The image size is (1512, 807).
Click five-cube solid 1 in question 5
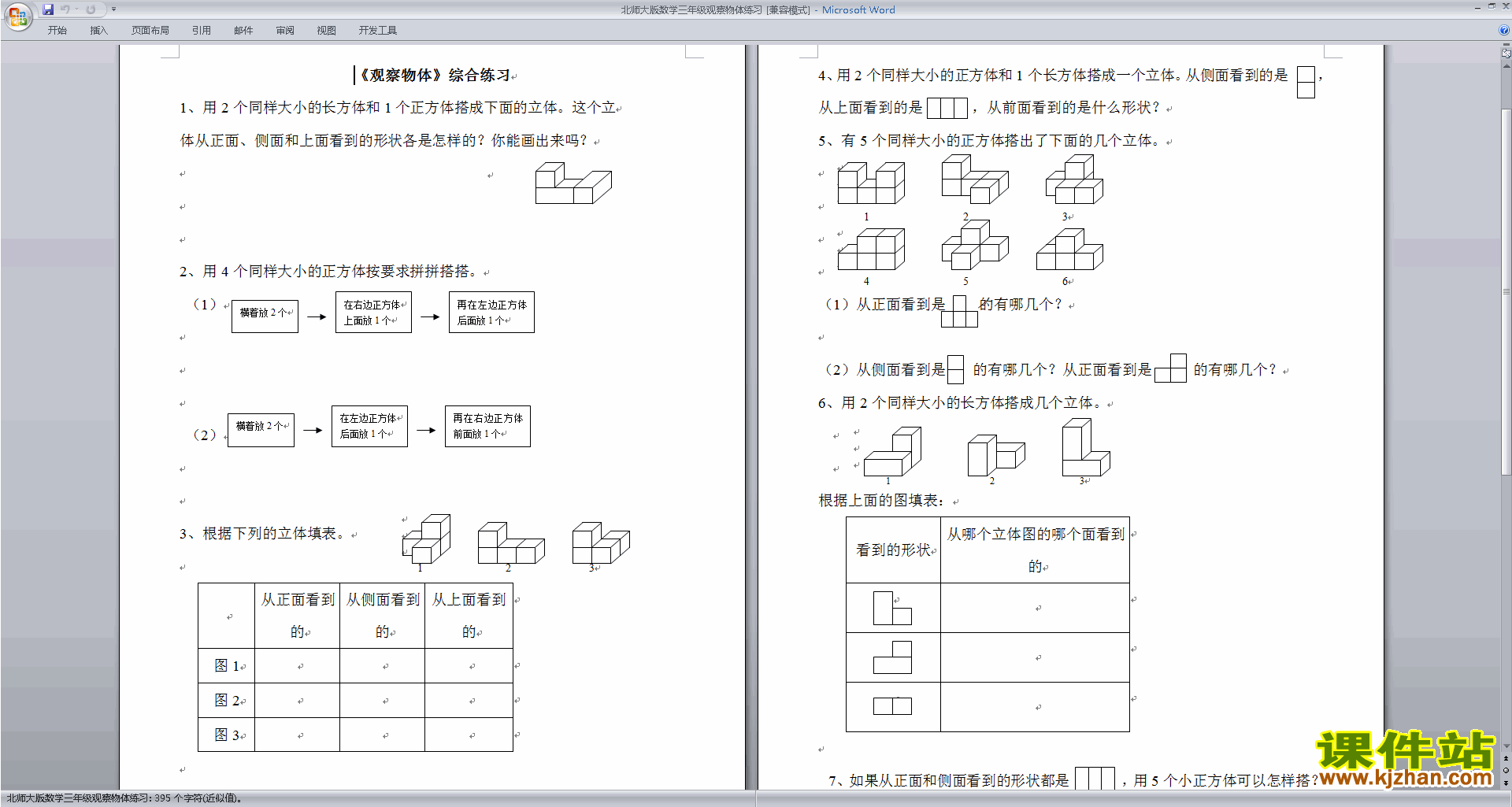[x=871, y=183]
